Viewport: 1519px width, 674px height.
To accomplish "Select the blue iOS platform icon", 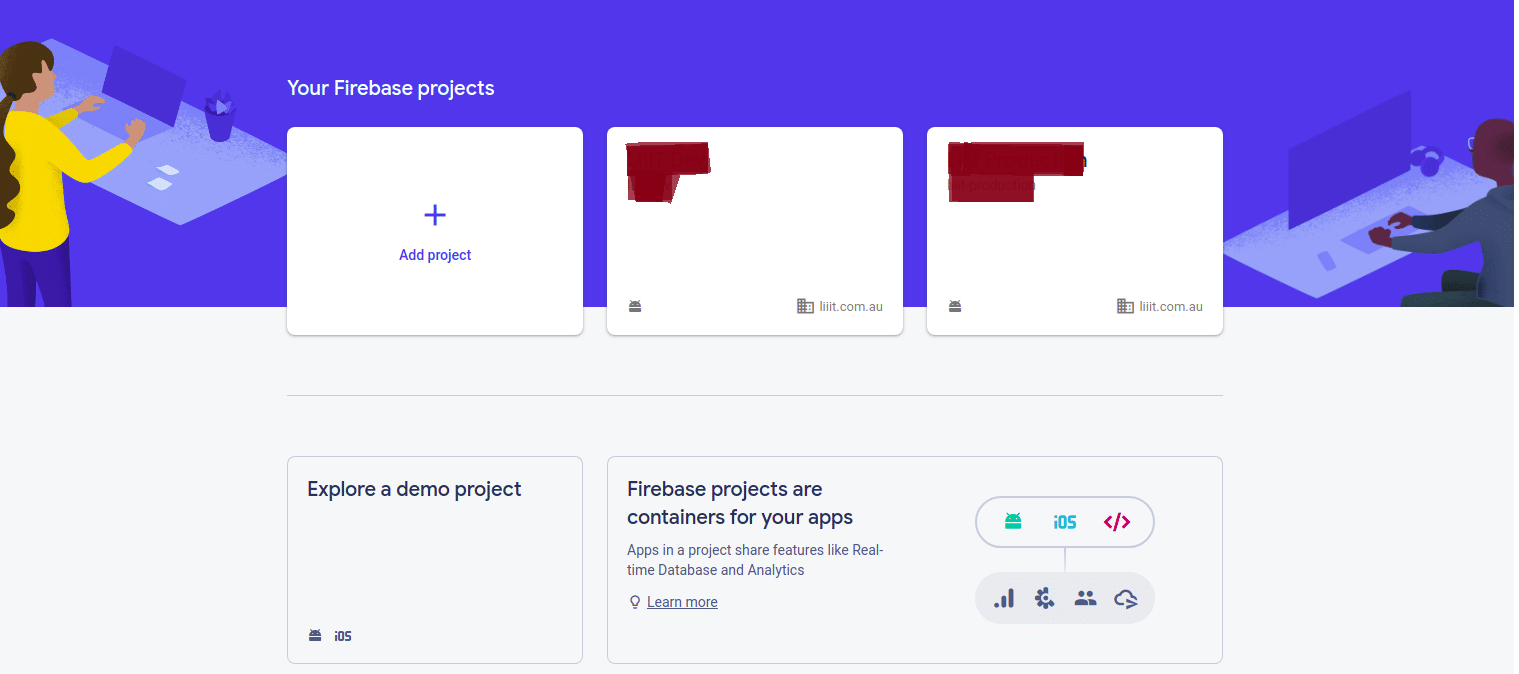I will tap(1064, 522).
